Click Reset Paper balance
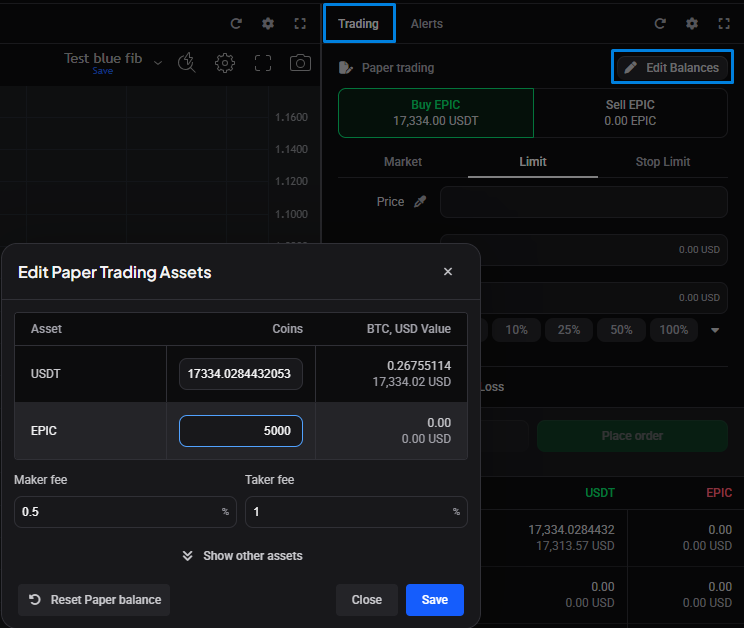 pyautogui.click(x=94, y=600)
